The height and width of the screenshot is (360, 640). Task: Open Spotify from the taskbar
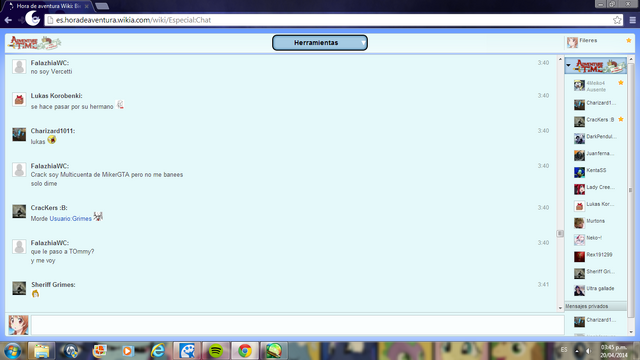click(x=216, y=351)
